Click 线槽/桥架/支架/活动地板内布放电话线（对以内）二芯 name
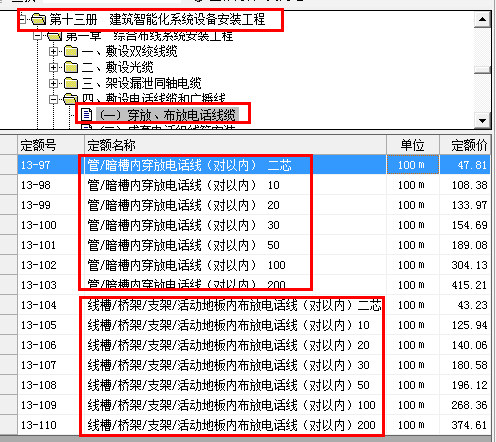The height and width of the screenshot is (442, 496). [x=234, y=305]
